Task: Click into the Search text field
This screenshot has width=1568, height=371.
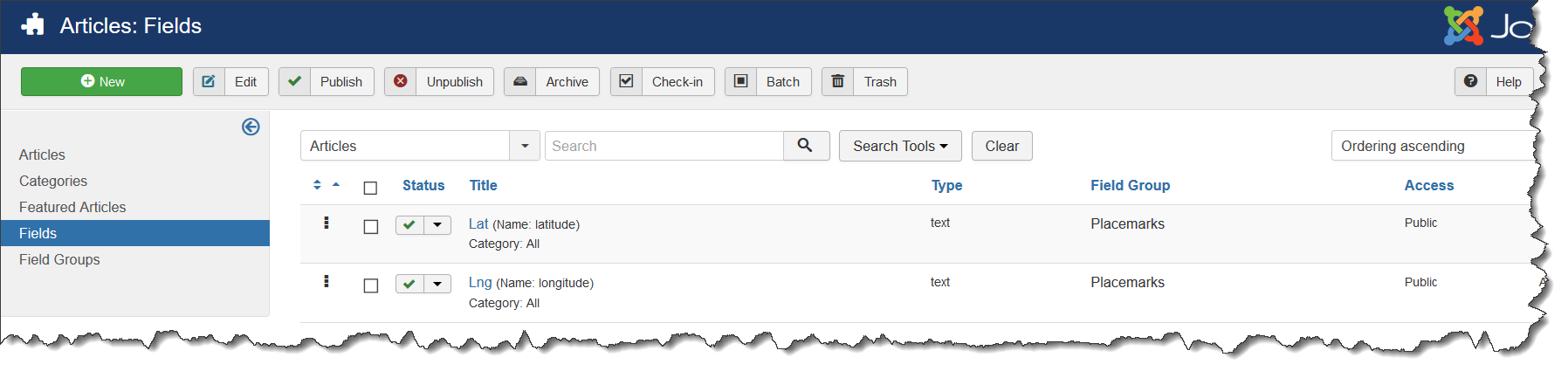Action: [664, 146]
